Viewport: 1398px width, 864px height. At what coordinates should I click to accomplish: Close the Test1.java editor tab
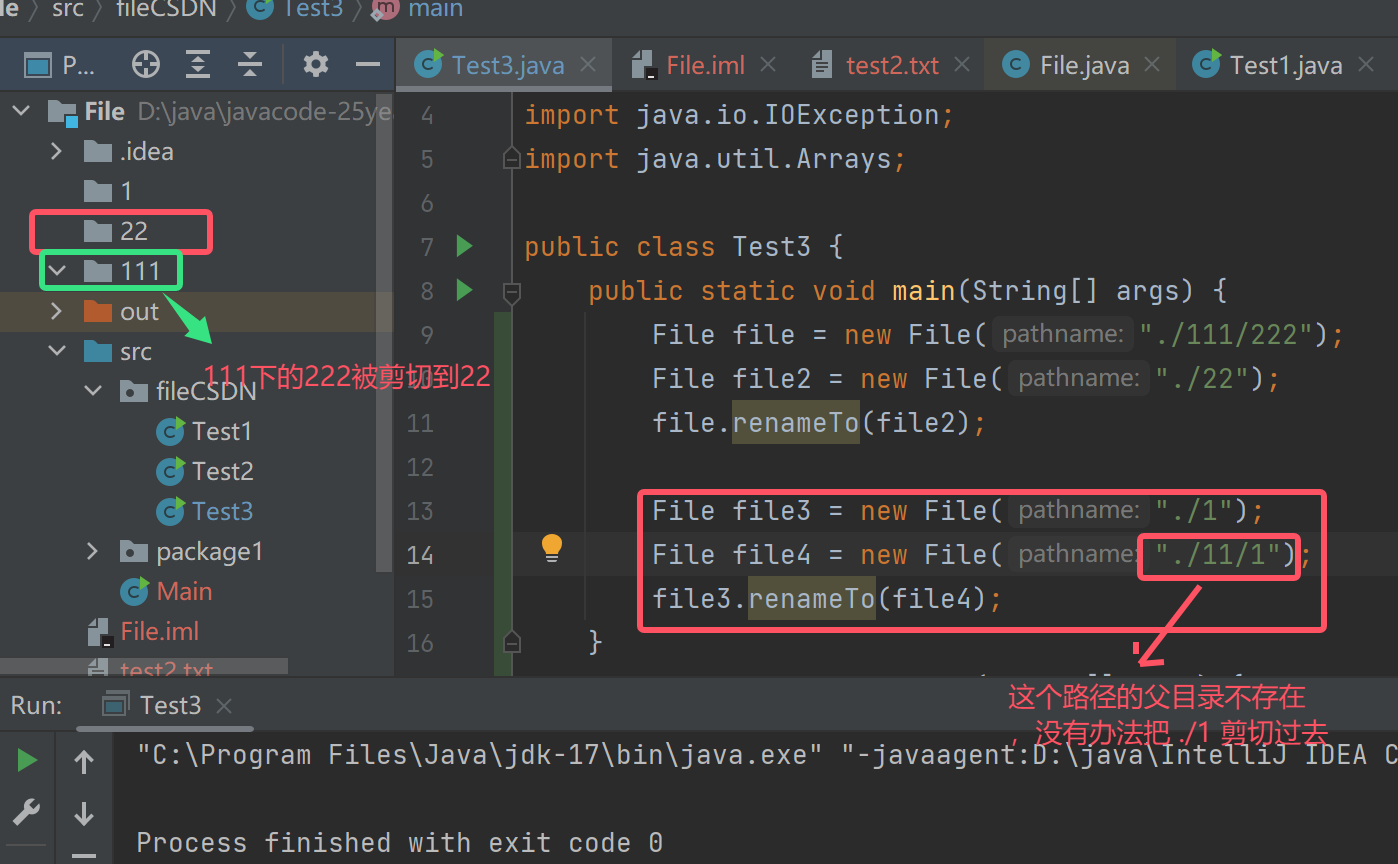[x=1365, y=65]
